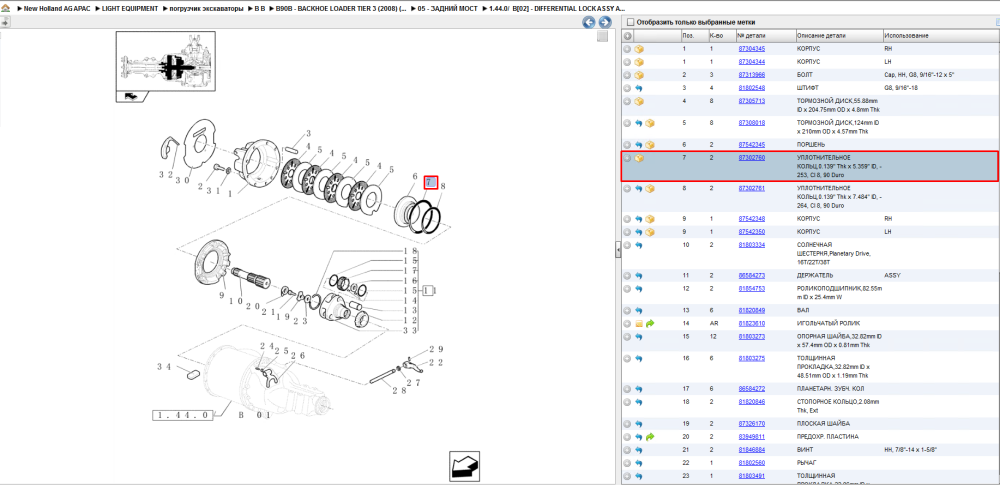Screen dimensions: 1000x485
Task: Toggle the circle marker for part 87313966
Action: 628,75
